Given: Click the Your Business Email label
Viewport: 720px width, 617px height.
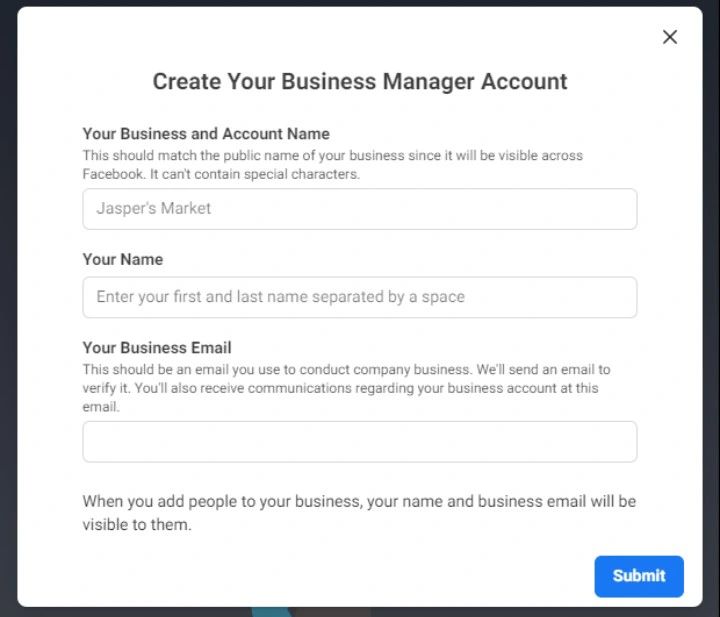Looking at the screenshot, I should (157, 348).
